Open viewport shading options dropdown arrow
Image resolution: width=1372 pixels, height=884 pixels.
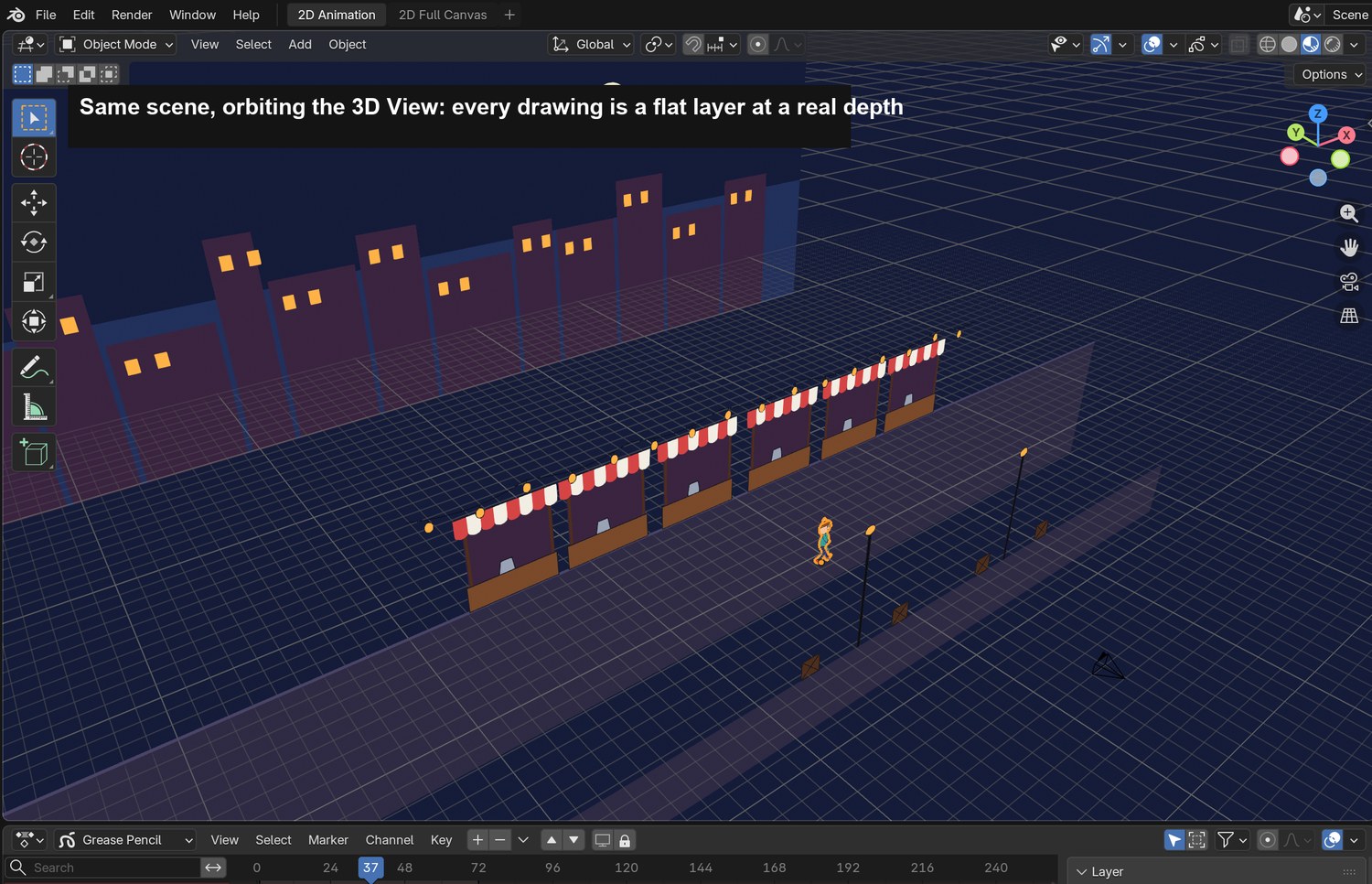pyautogui.click(x=1355, y=44)
